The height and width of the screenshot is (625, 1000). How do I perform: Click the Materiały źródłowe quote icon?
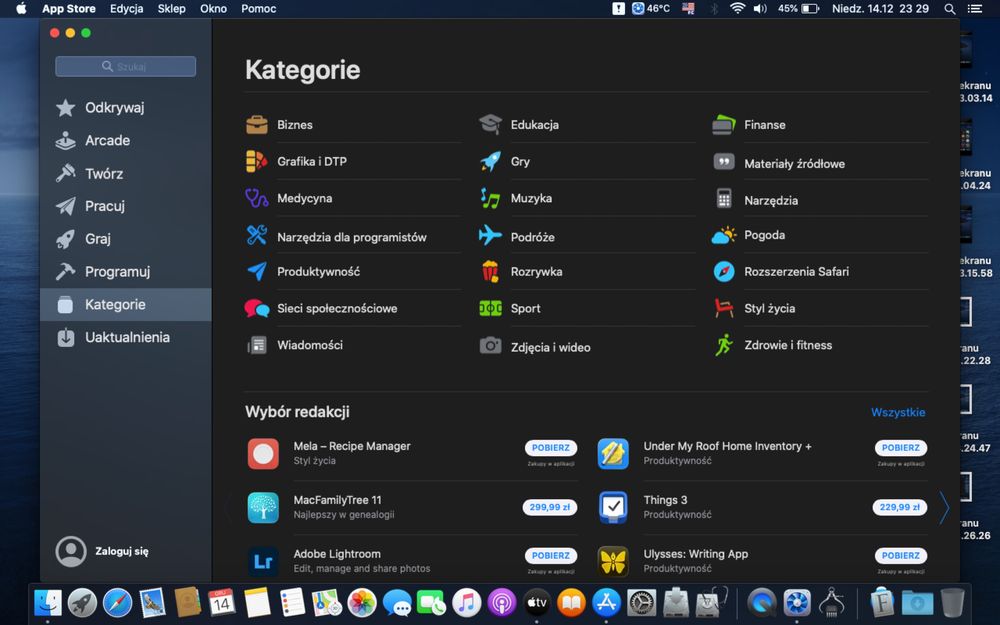point(724,162)
